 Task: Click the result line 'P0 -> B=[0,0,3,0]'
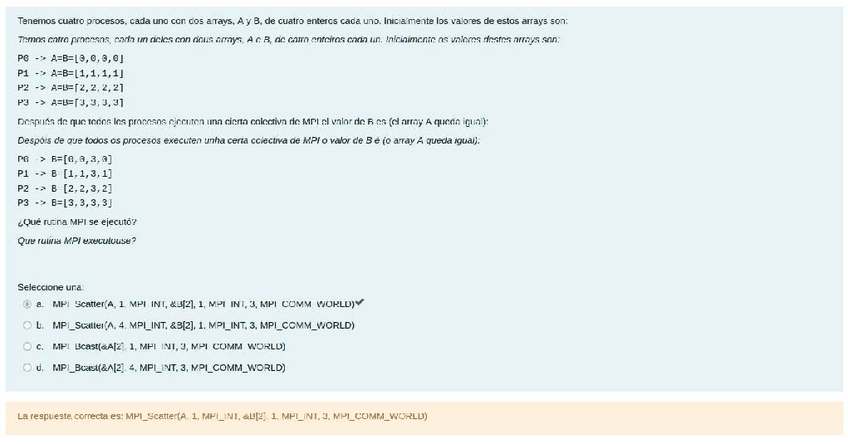pyautogui.click(x=65, y=159)
